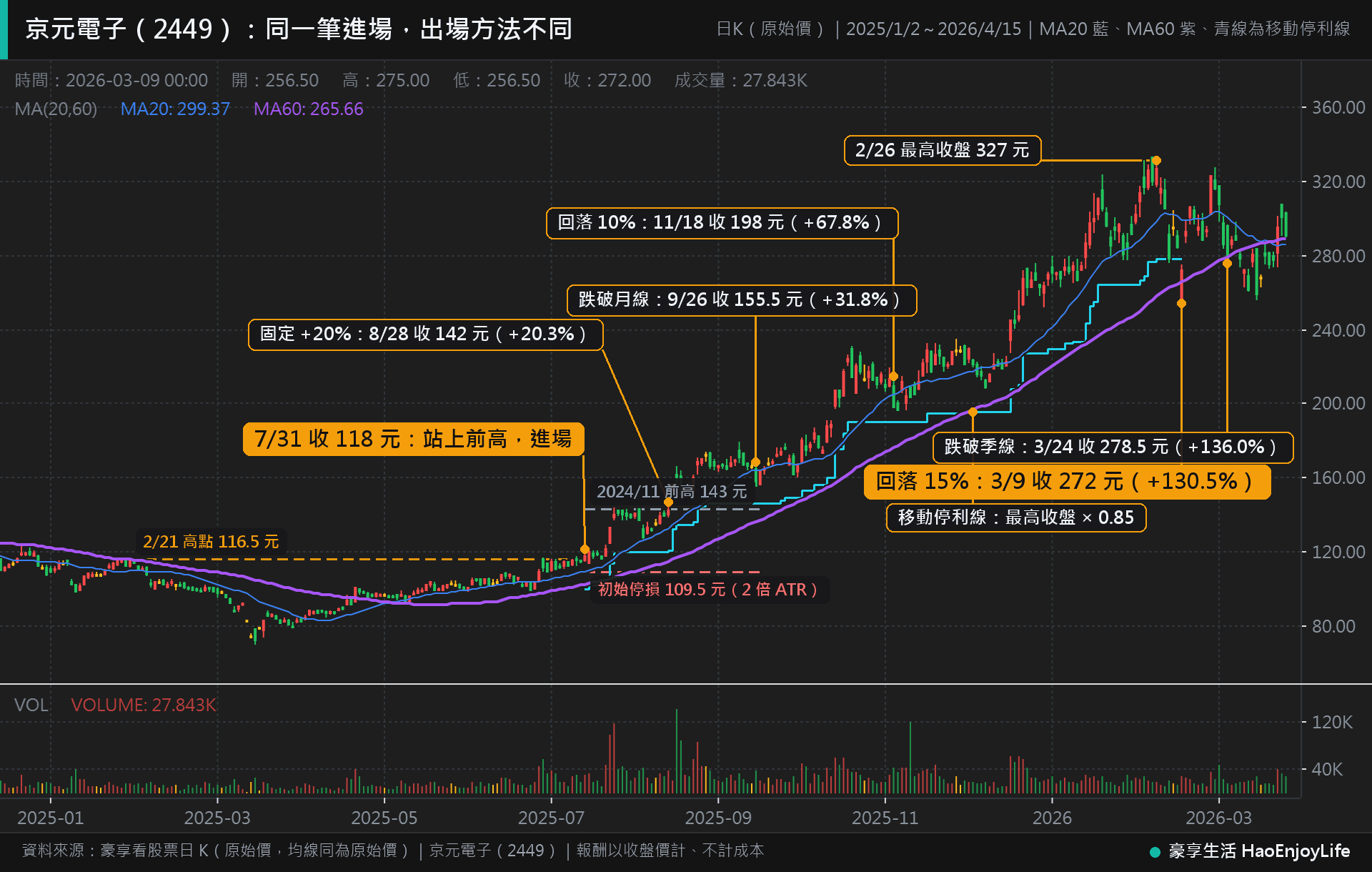Click the 初始停損 109.5 元 stop-loss label
1372x872 pixels.
[x=710, y=590]
